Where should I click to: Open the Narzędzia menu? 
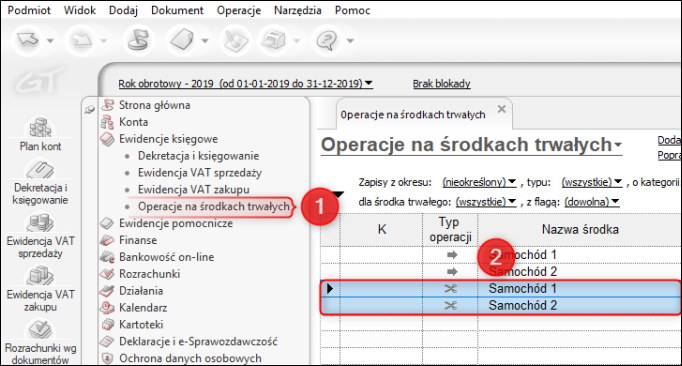click(x=298, y=10)
